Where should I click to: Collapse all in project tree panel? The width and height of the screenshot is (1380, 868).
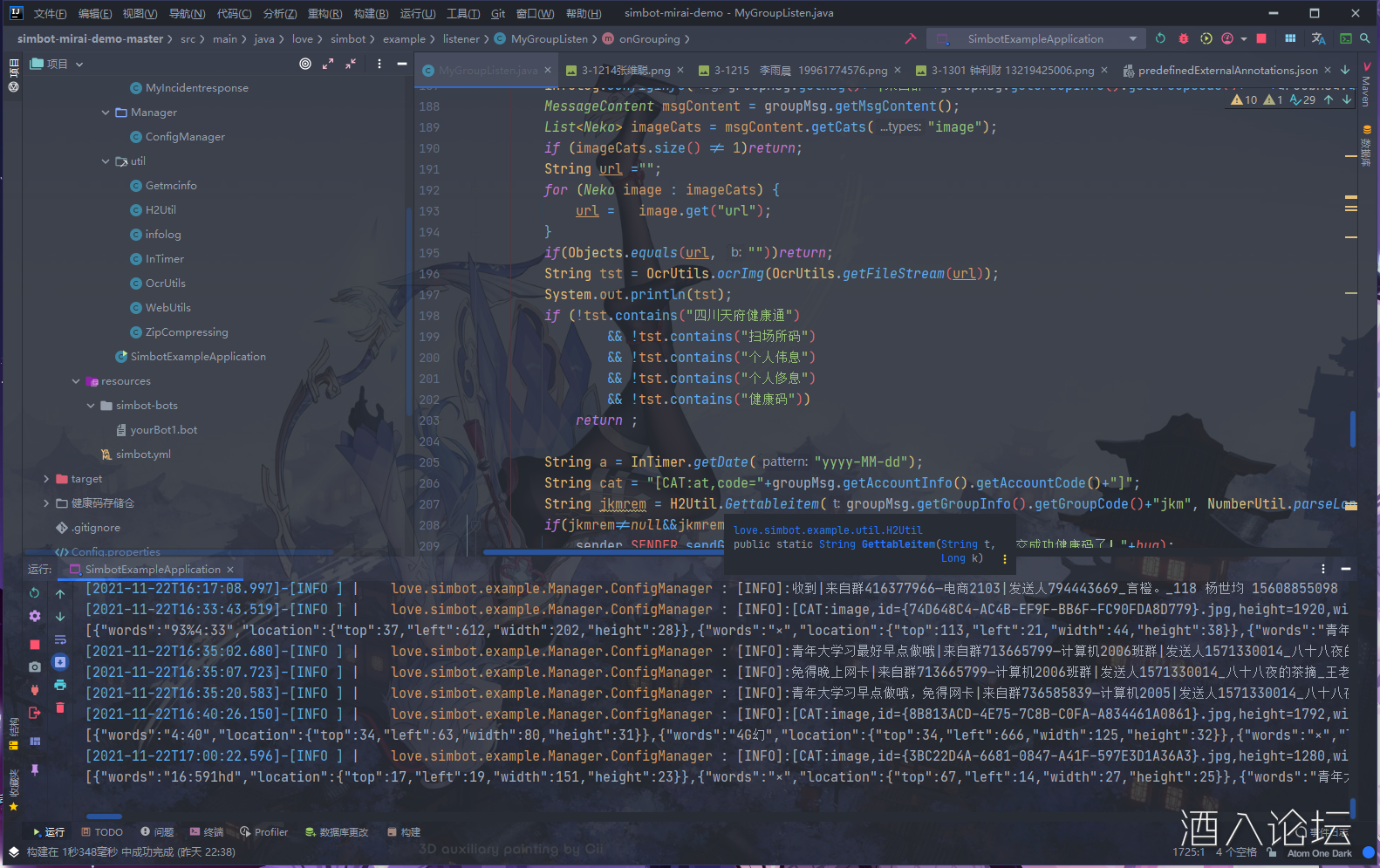(x=350, y=64)
